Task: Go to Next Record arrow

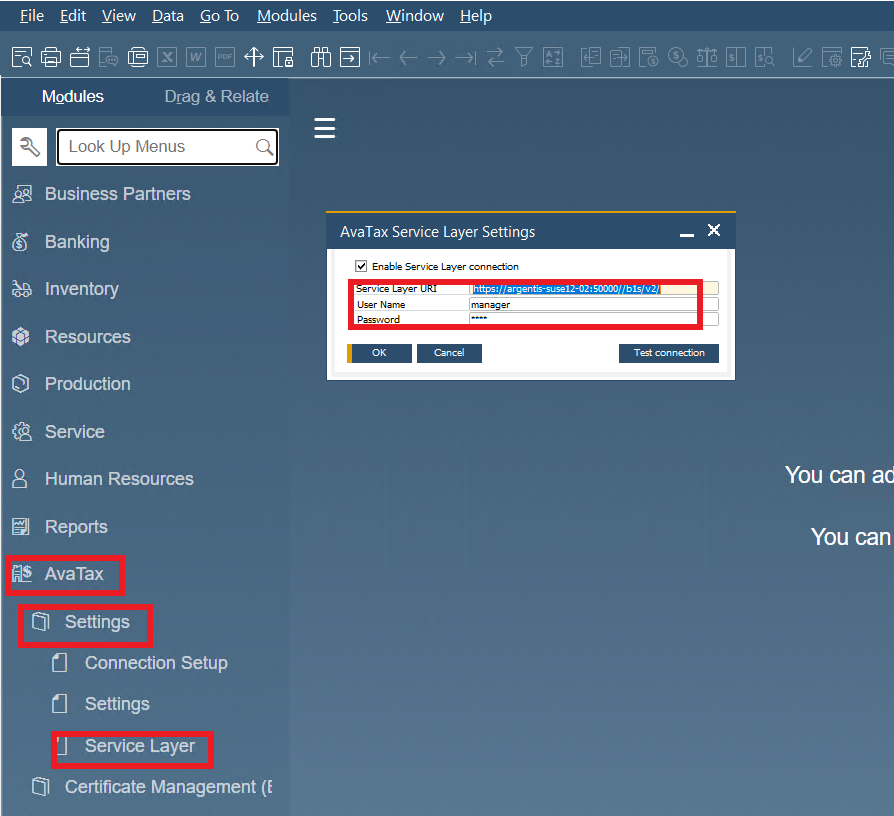Action: (437, 58)
